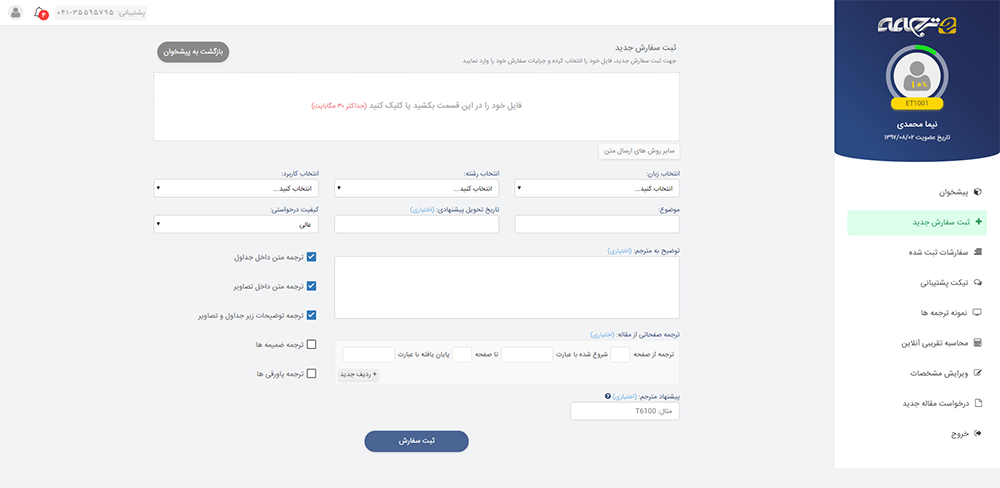
Task: Enable ترجمه ضمیمه ها checkbox
Action: [311, 344]
